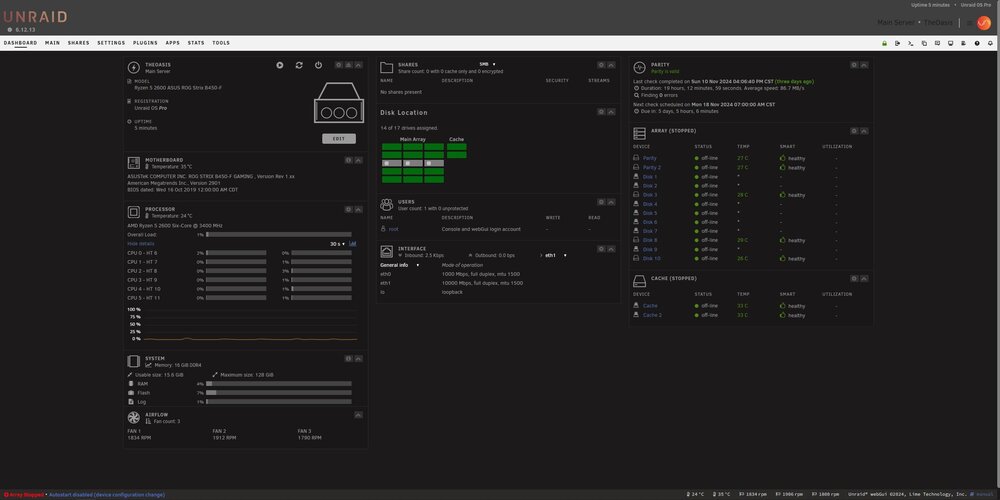The image size is (1000, 500).
Task: Collapse the Shares tile
Action: coord(611,65)
